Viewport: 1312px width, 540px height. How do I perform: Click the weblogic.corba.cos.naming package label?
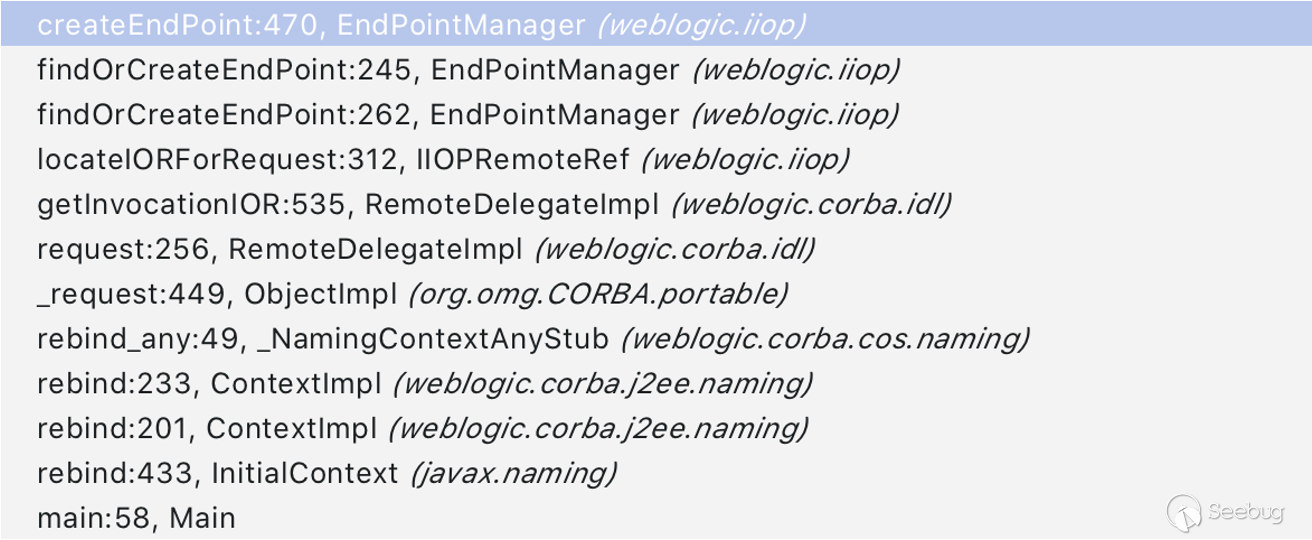(825, 340)
